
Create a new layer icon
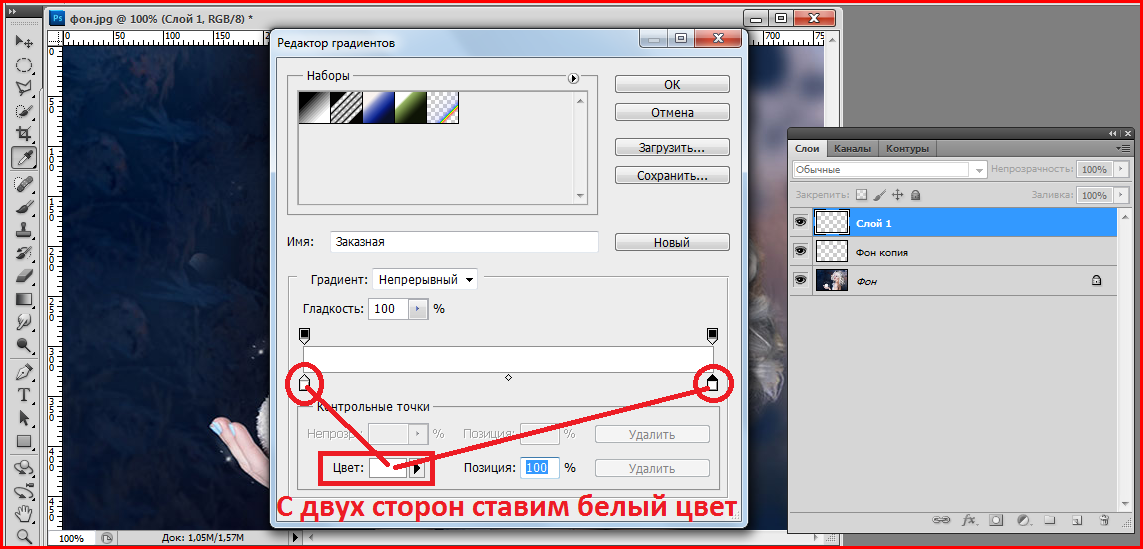(x=1077, y=520)
